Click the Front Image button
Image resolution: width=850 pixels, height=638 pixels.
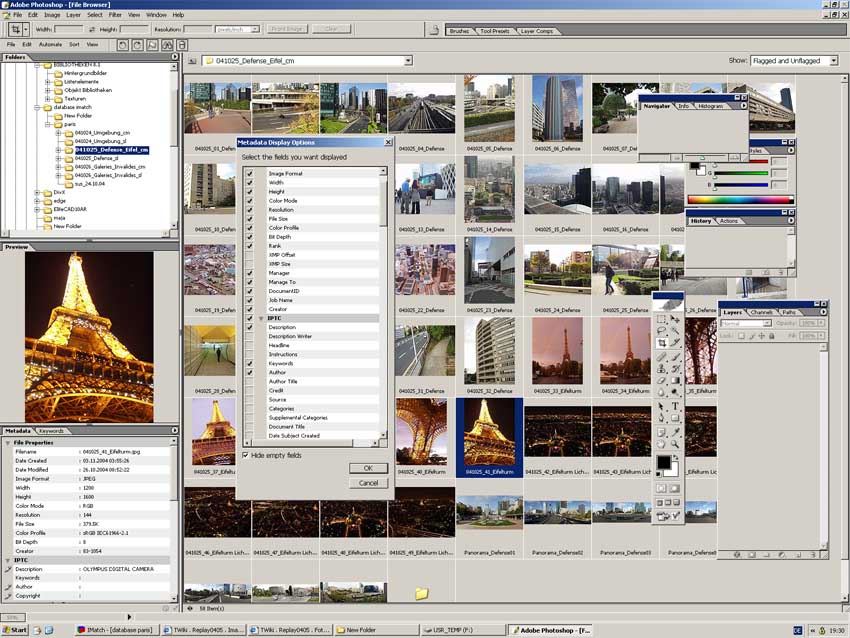[287, 29]
